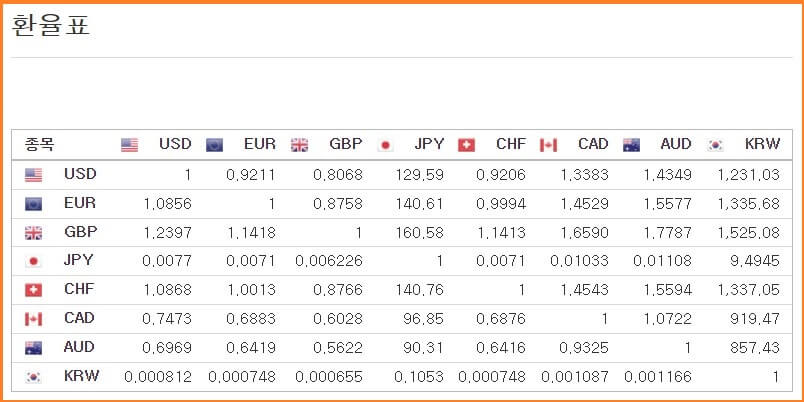
Task: Click the JPY row label
Action: [x=79, y=260]
